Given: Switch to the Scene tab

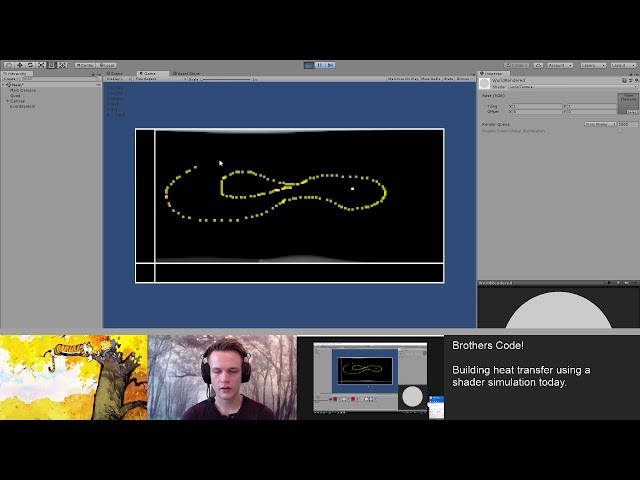Looking at the screenshot, I should point(116,73).
